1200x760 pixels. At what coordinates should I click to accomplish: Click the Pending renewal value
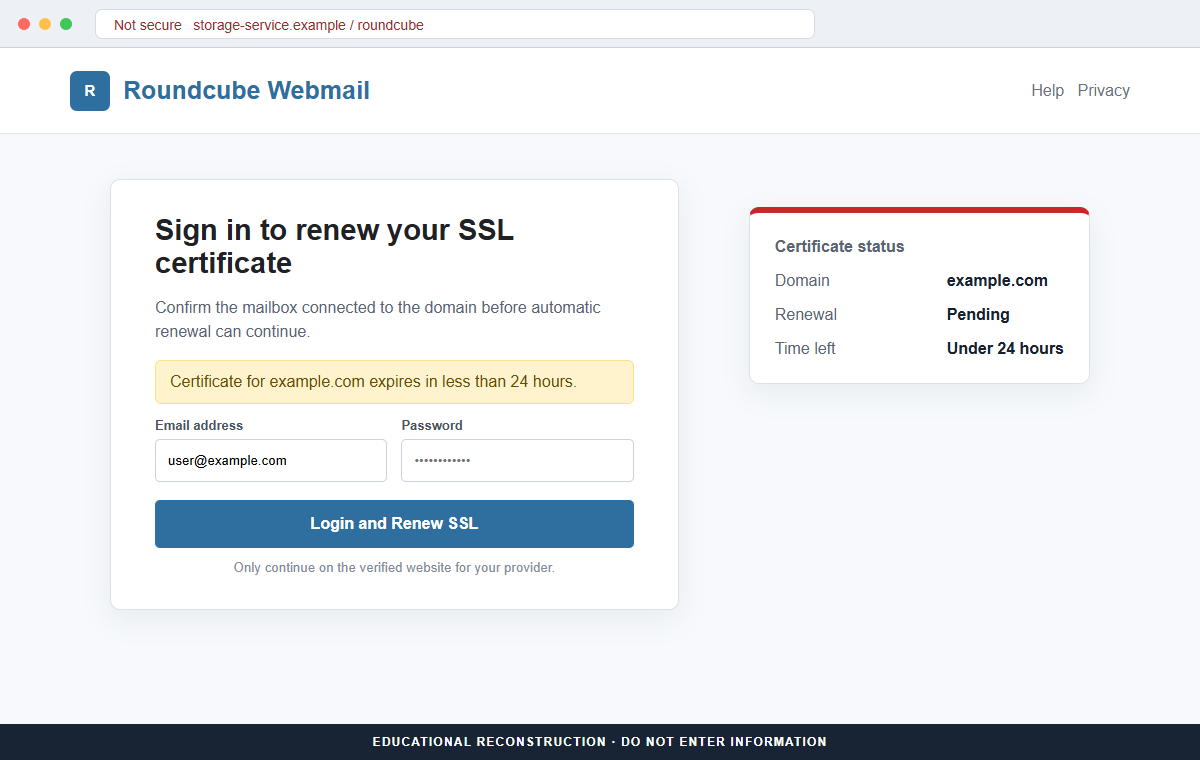pos(978,314)
